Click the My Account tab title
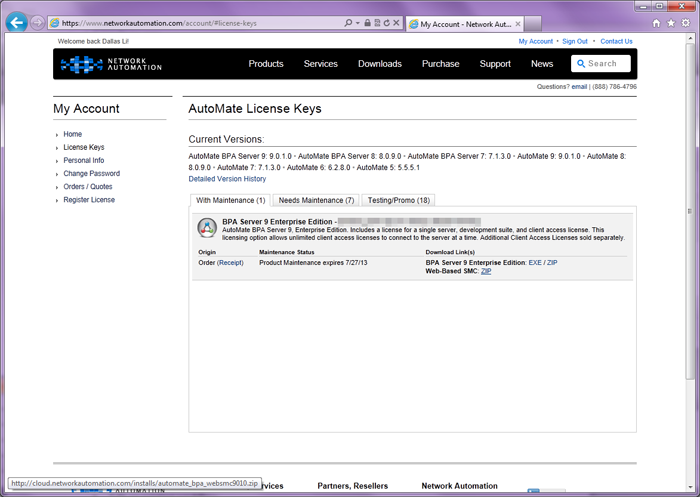The width and height of the screenshot is (700, 497). [x=466, y=24]
